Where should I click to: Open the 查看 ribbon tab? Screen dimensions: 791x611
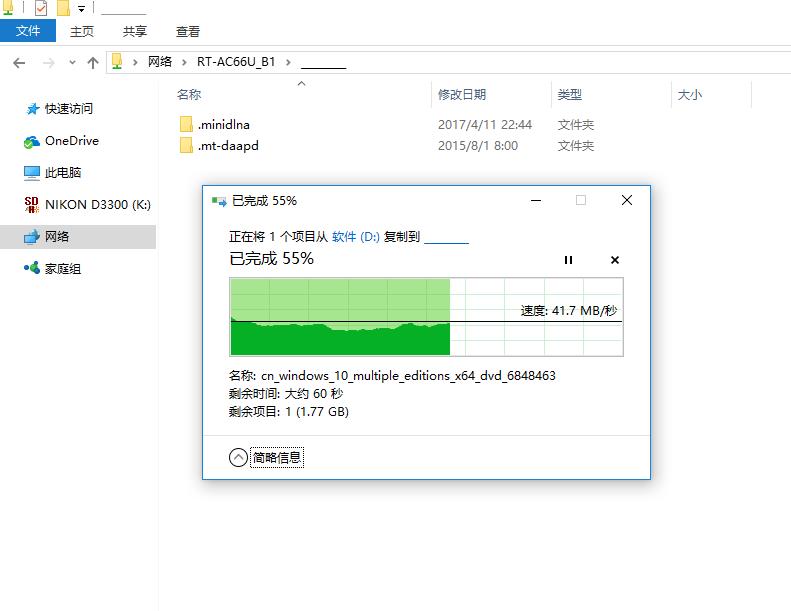click(x=188, y=31)
